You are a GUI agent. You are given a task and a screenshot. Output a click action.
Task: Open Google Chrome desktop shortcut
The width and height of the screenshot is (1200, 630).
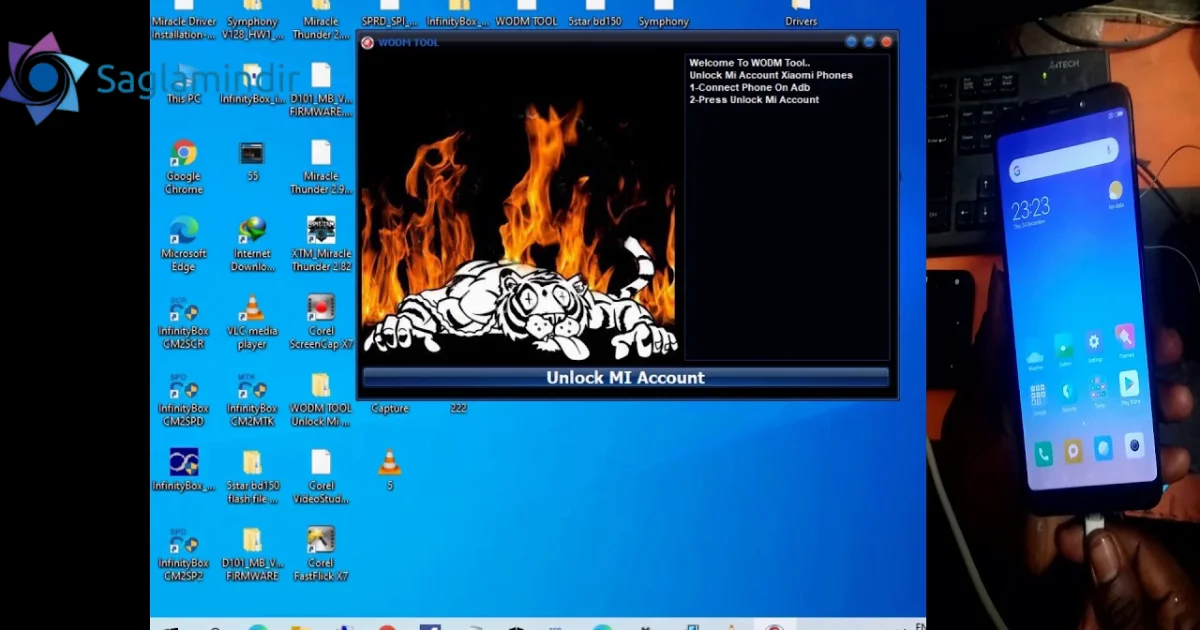[x=183, y=167]
